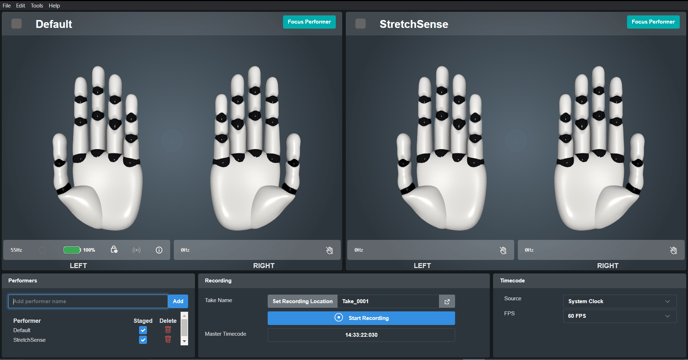
Task: Click the Add performer name field
Action: pyautogui.click(x=88, y=301)
